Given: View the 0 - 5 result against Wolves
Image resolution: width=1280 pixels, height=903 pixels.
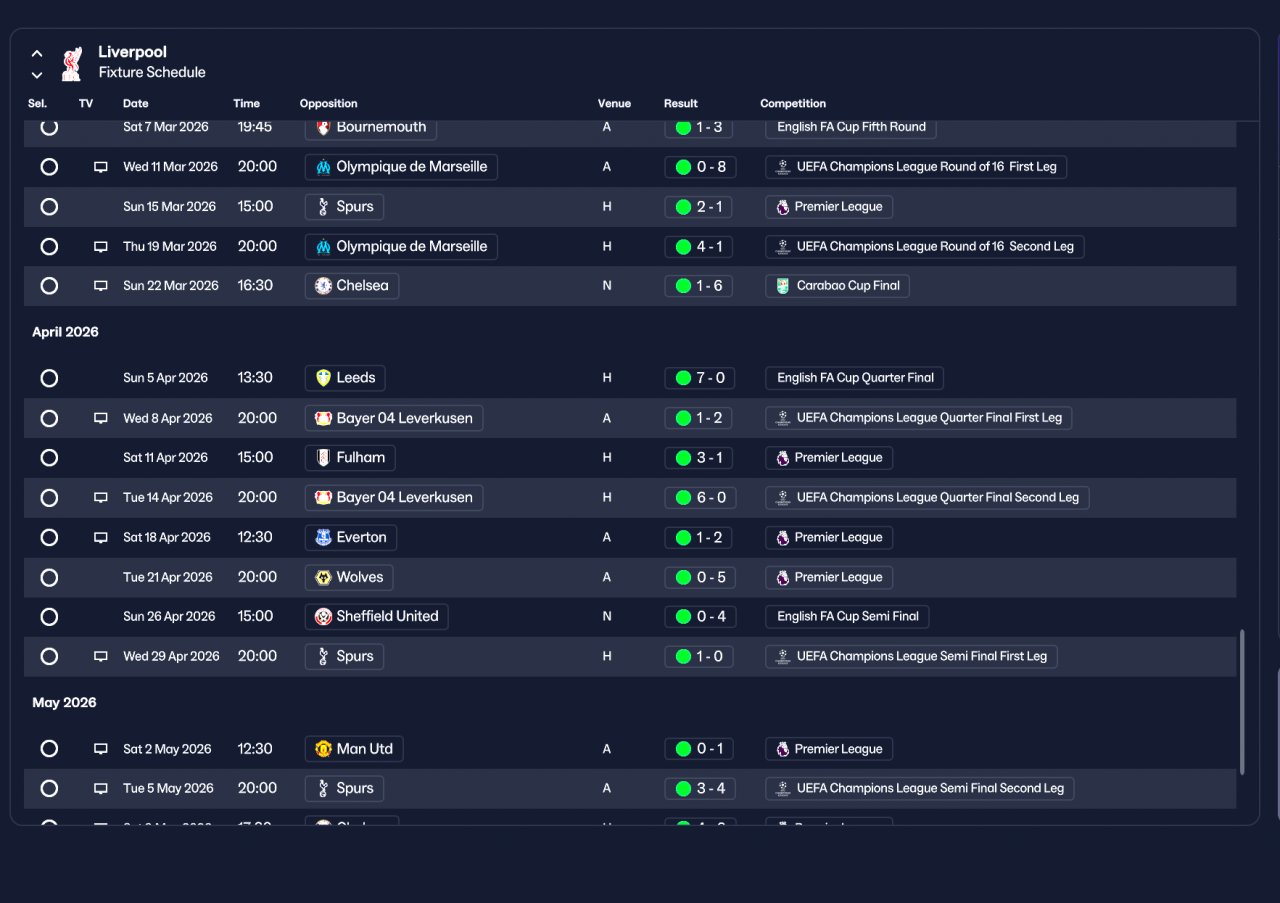Looking at the screenshot, I should 700,577.
